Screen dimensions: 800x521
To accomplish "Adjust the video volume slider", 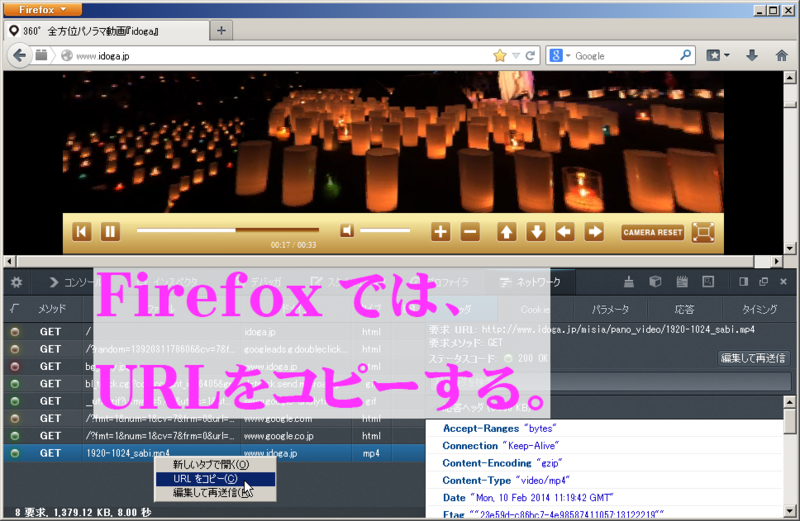I will tap(385, 231).
